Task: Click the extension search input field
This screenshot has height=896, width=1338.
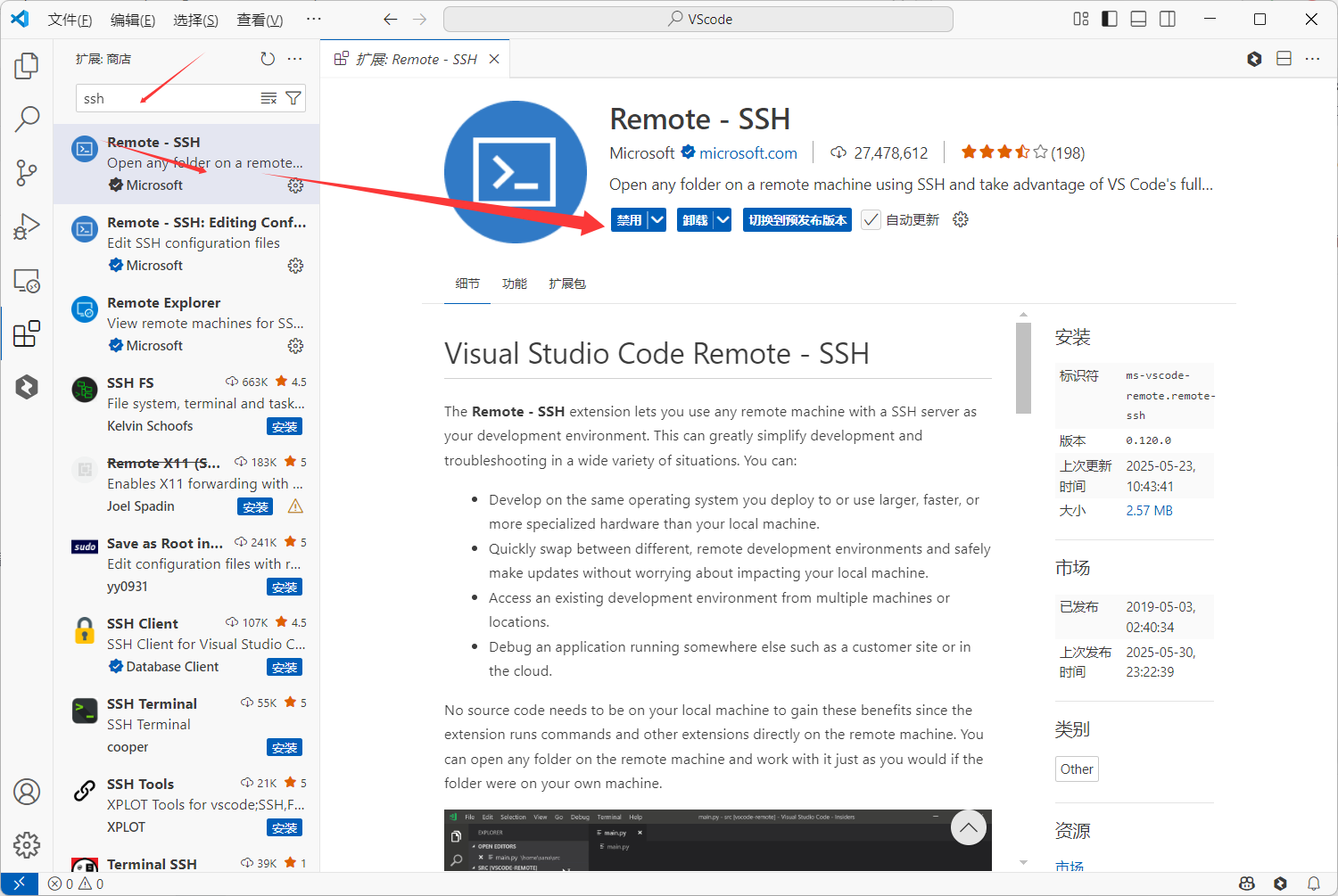Action: coord(168,98)
